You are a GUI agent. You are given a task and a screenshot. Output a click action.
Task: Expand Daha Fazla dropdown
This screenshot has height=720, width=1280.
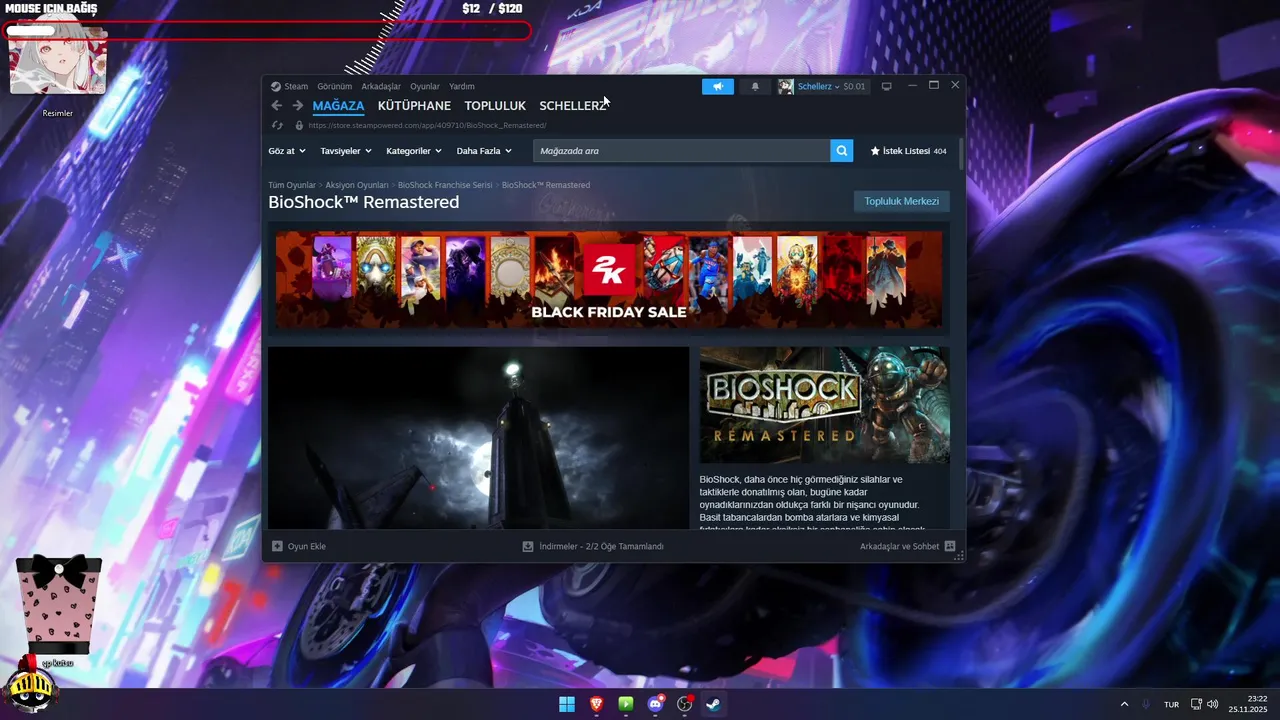click(x=484, y=151)
